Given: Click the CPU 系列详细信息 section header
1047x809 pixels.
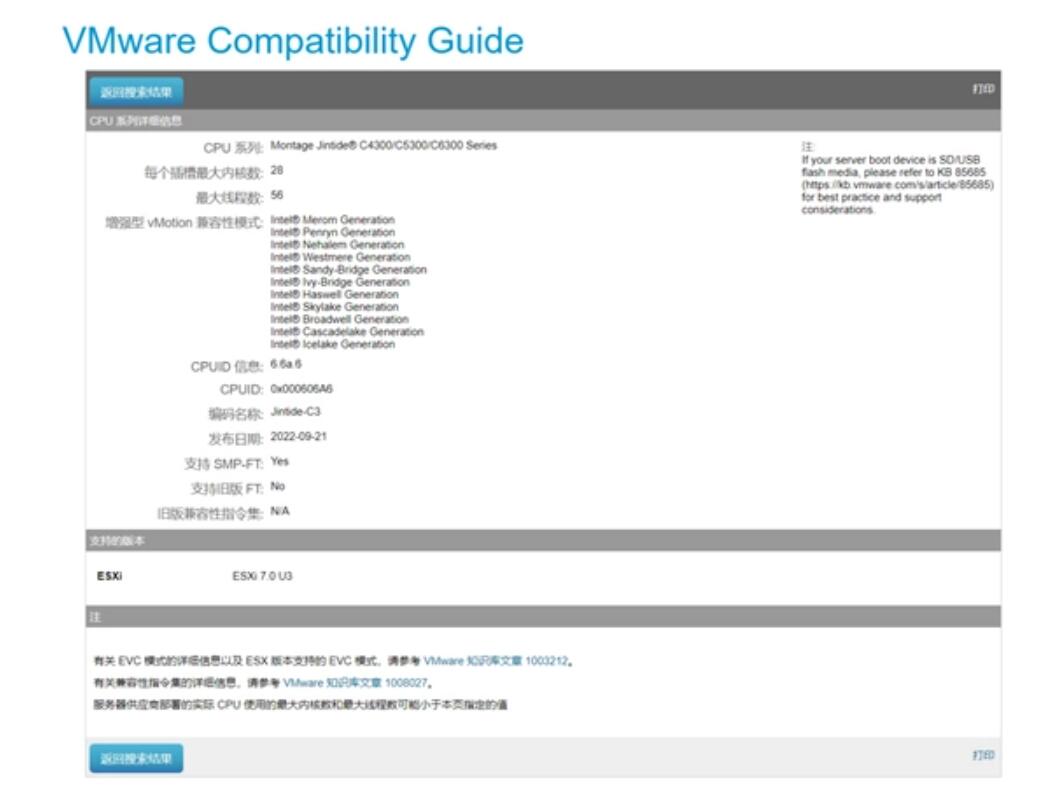Looking at the screenshot, I should 543,121.
